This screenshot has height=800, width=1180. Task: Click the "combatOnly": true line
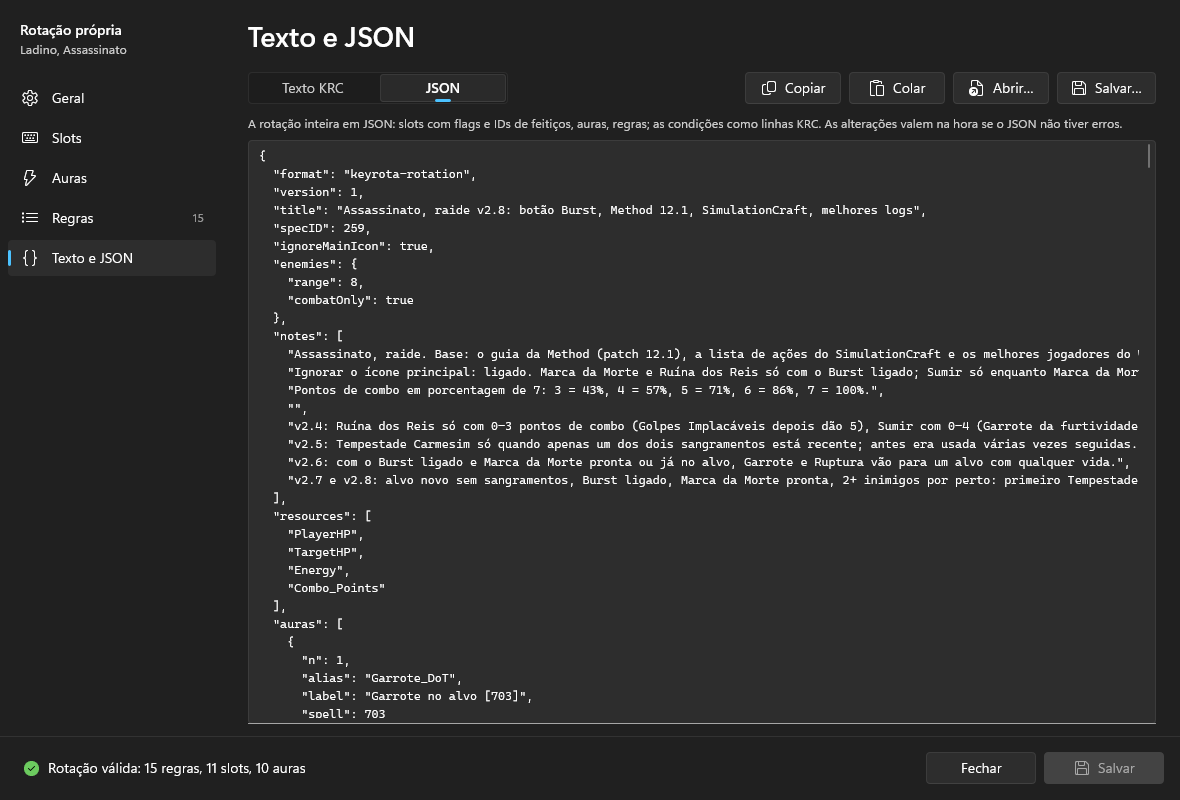(x=351, y=300)
